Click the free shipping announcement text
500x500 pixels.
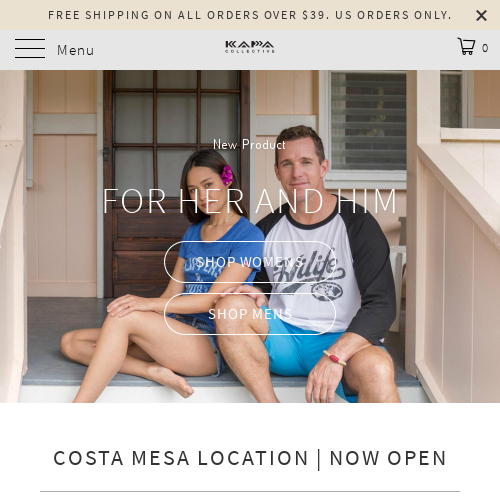coord(250,15)
